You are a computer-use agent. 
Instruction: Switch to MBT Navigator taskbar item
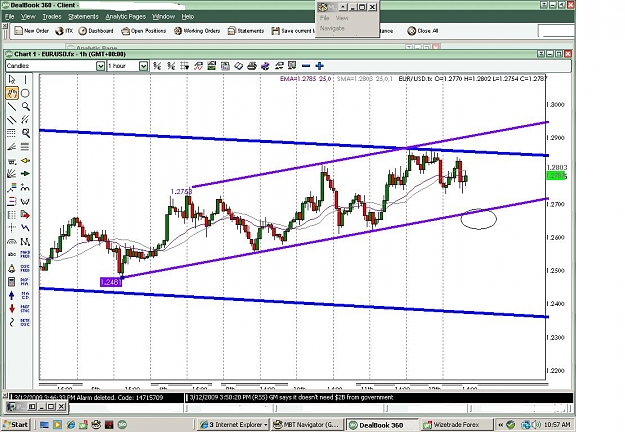tap(306, 425)
